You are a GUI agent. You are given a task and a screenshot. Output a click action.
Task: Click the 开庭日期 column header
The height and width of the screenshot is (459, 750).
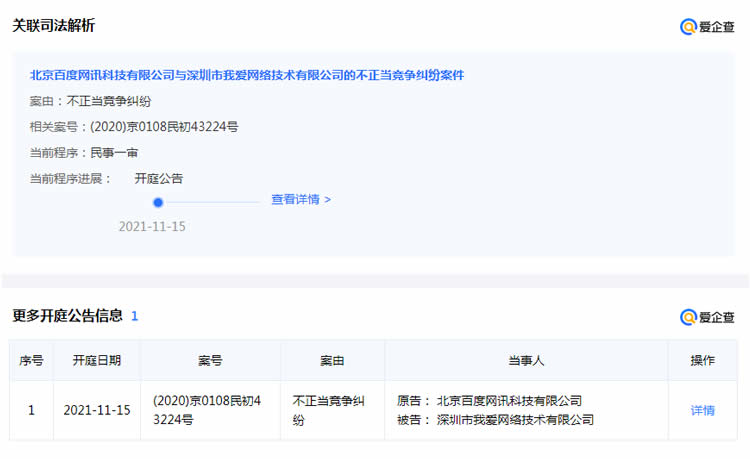tap(97, 361)
